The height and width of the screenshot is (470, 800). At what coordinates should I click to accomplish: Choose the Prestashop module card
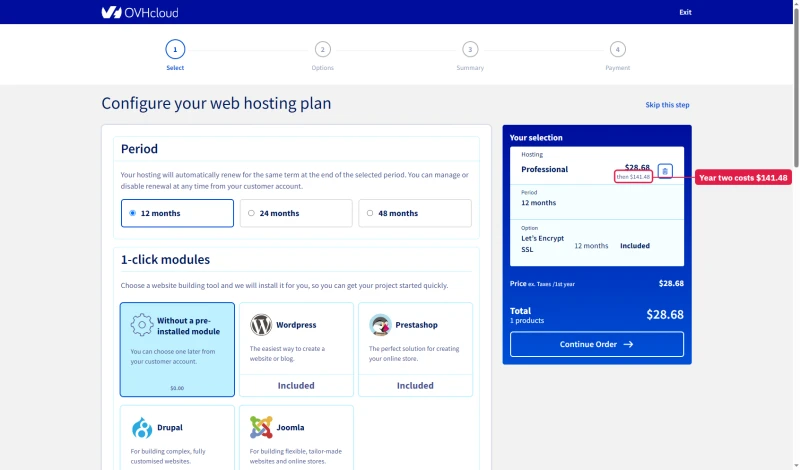(x=415, y=350)
